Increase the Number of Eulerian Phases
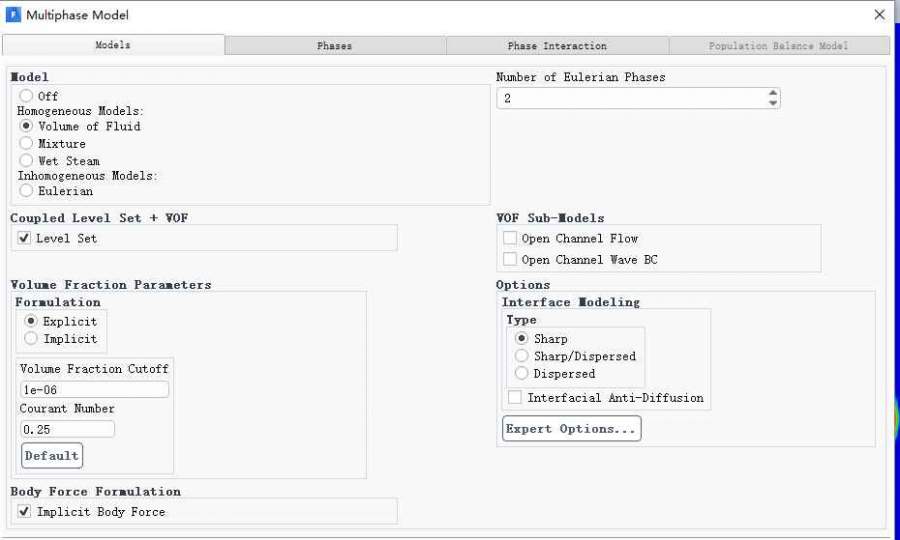 pos(772,94)
